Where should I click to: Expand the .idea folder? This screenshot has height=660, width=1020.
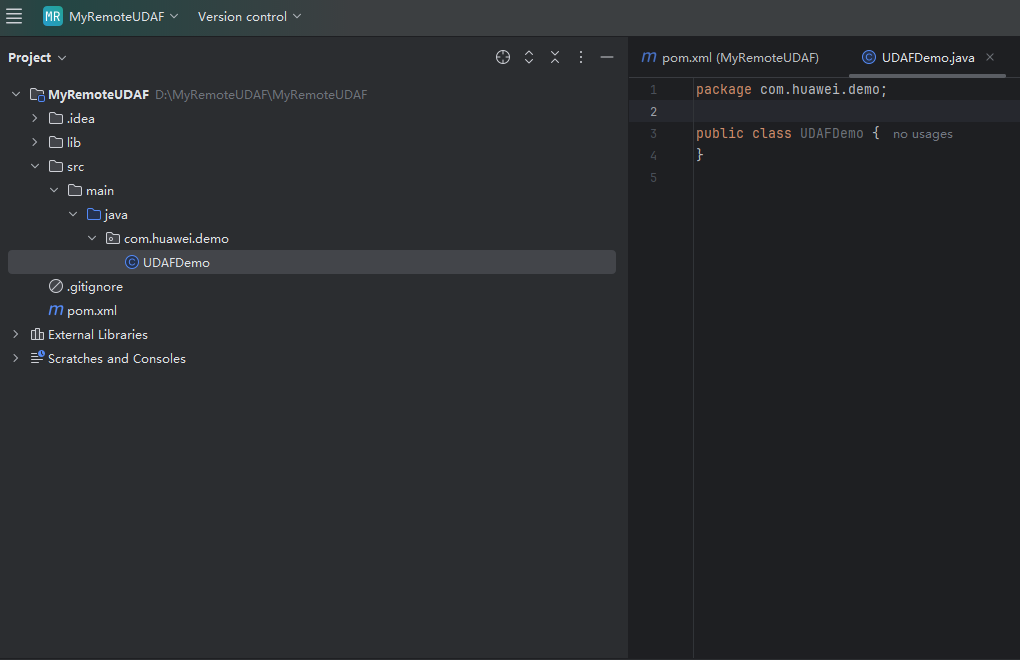click(34, 118)
